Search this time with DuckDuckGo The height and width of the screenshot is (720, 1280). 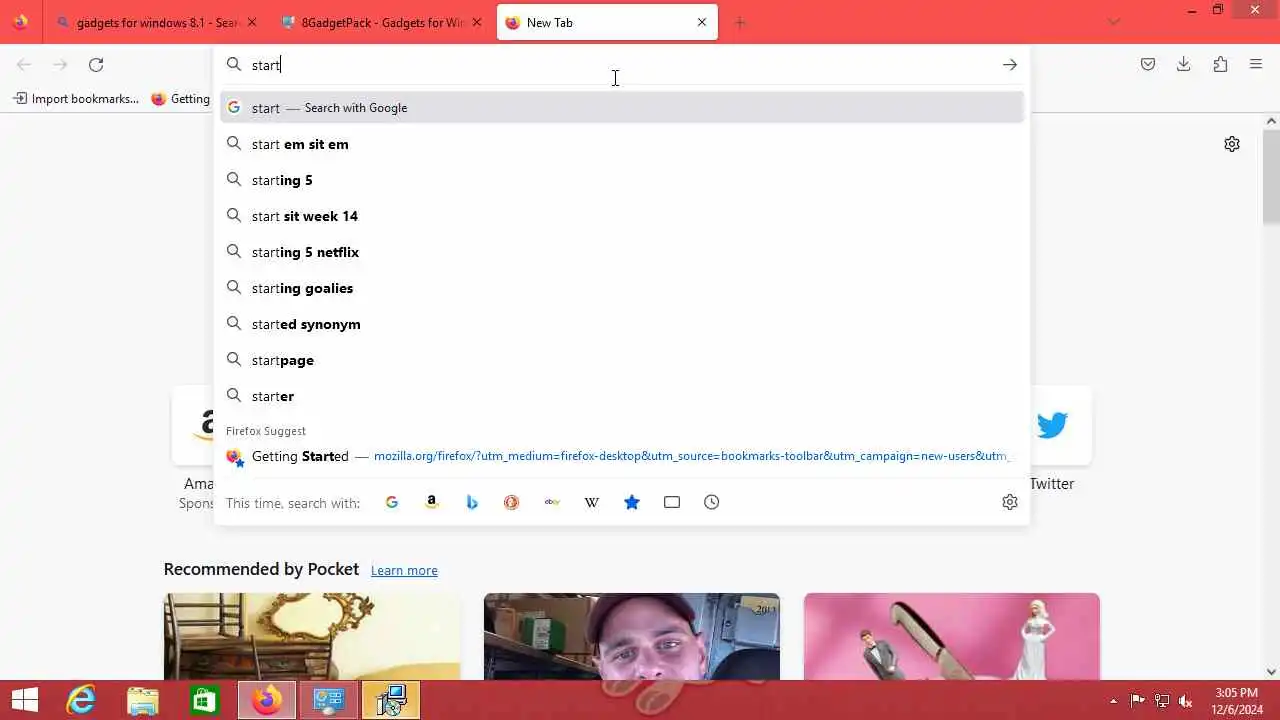tap(512, 503)
